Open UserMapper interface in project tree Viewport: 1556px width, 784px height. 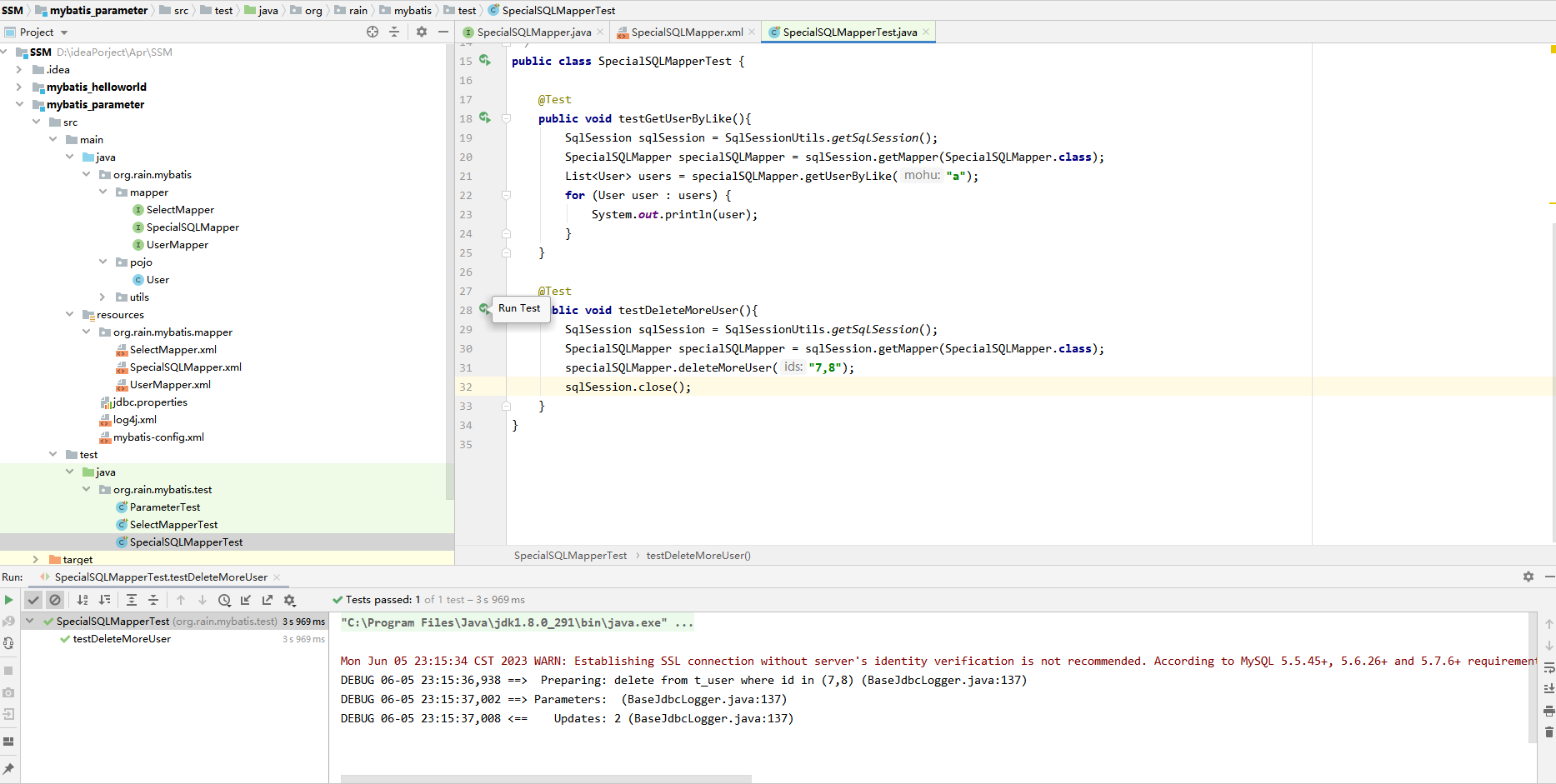click(x=177, y=244)
